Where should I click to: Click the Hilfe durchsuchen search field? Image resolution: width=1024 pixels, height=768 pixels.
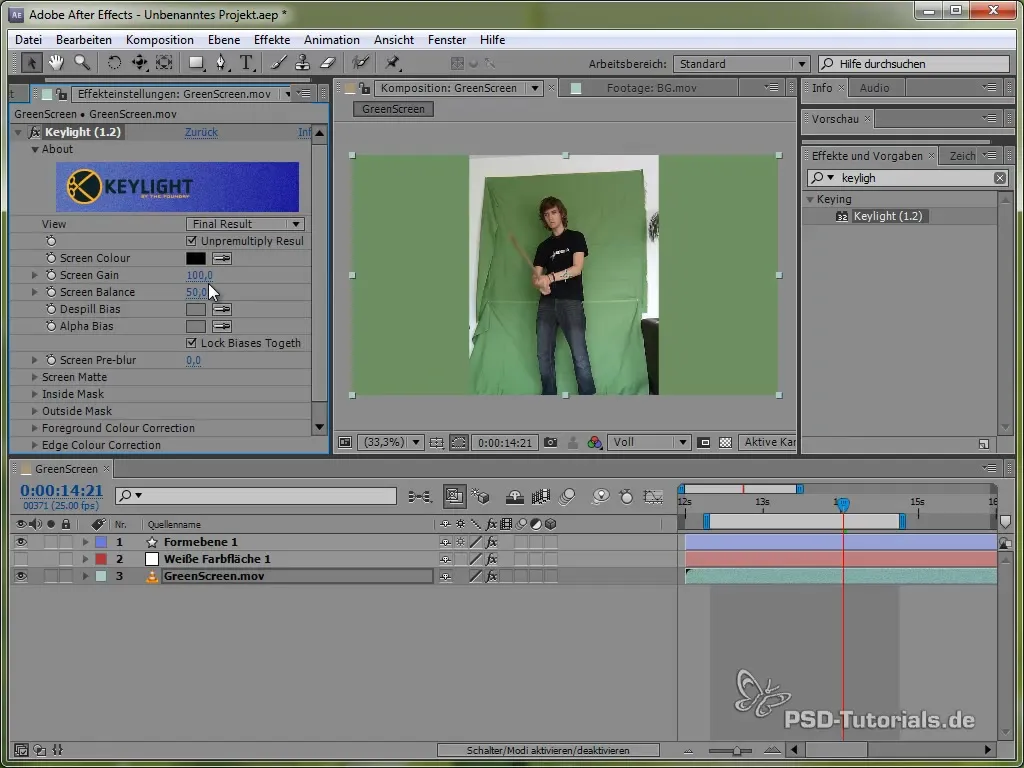coord(914,64)
